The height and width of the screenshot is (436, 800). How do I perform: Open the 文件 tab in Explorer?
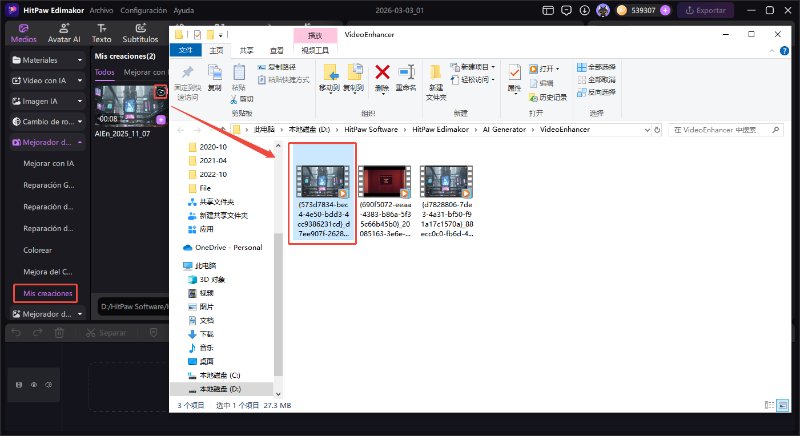tap(186, 50)
